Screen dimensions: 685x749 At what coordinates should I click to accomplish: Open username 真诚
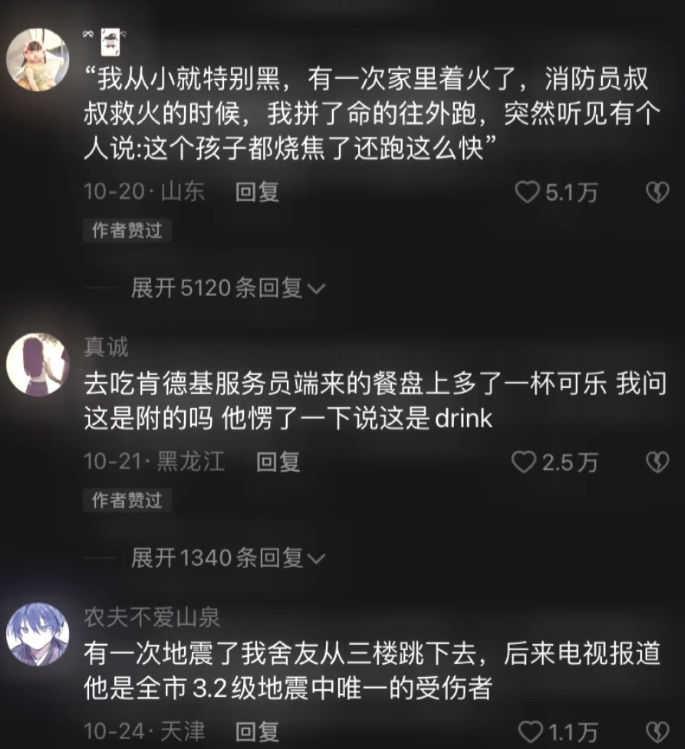click(x=106, y=347)
